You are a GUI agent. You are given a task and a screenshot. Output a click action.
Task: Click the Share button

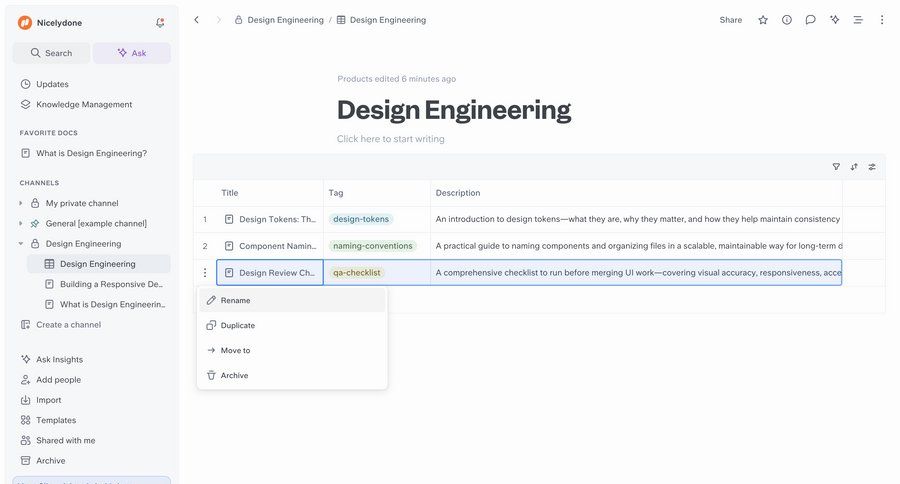(730, 20)
